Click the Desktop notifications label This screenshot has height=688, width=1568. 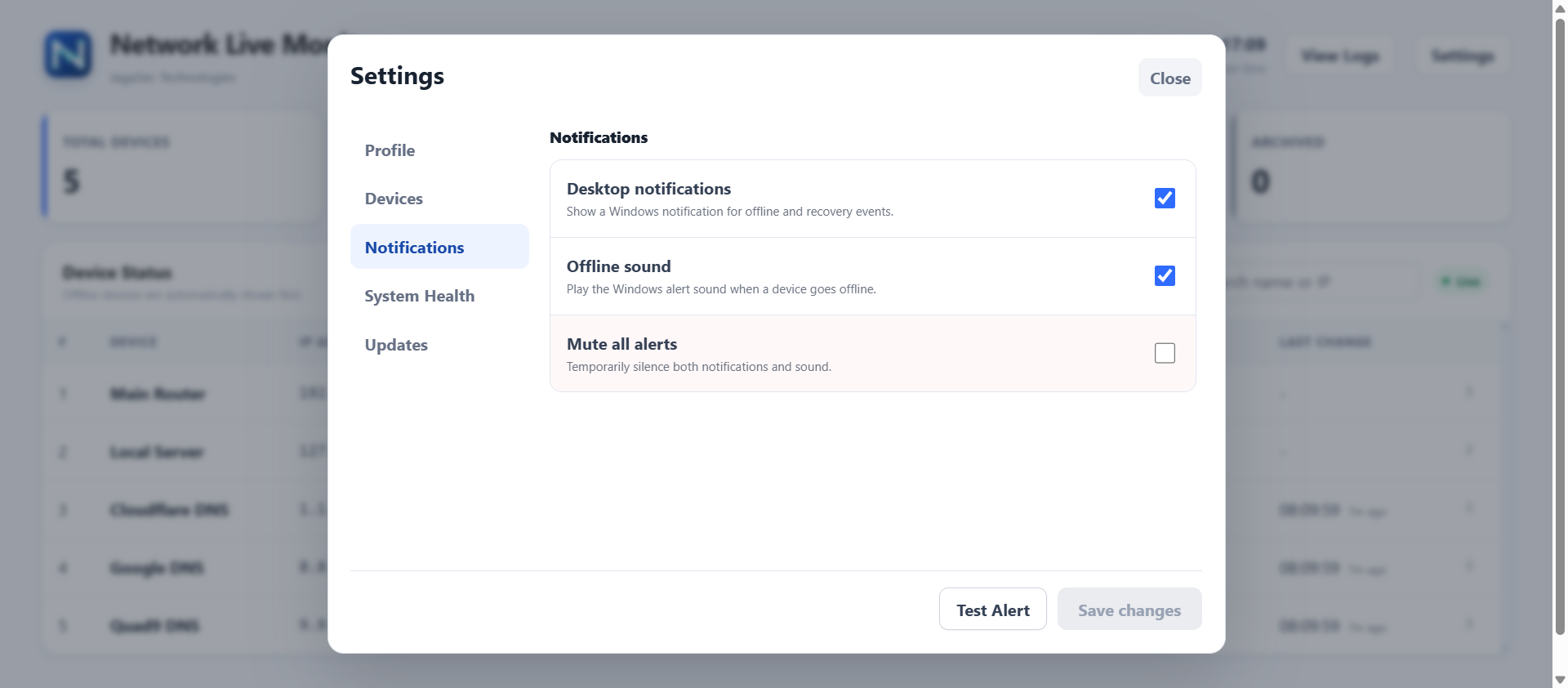click(x=648, y=189)
